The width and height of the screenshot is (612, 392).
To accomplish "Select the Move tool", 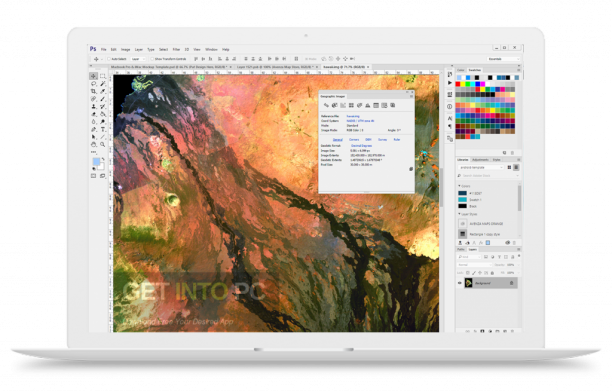I will (x=93, y=76).
